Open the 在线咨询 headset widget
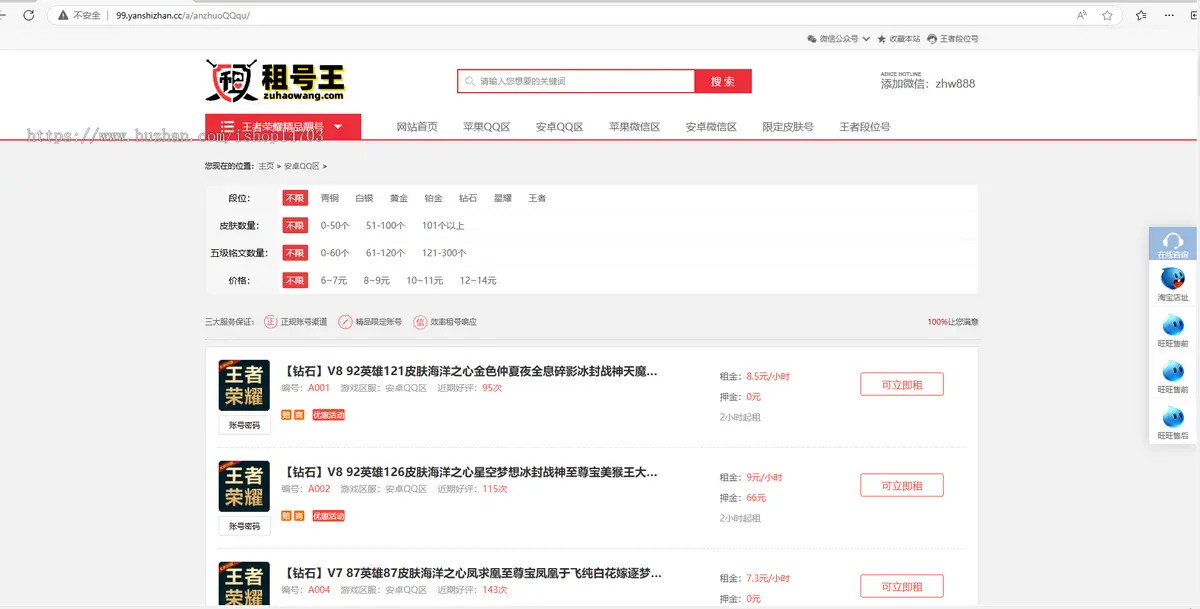Image resolution: width=1200 pixels, height=609 pixels. pyautogui.click(x=1173, y=245)
